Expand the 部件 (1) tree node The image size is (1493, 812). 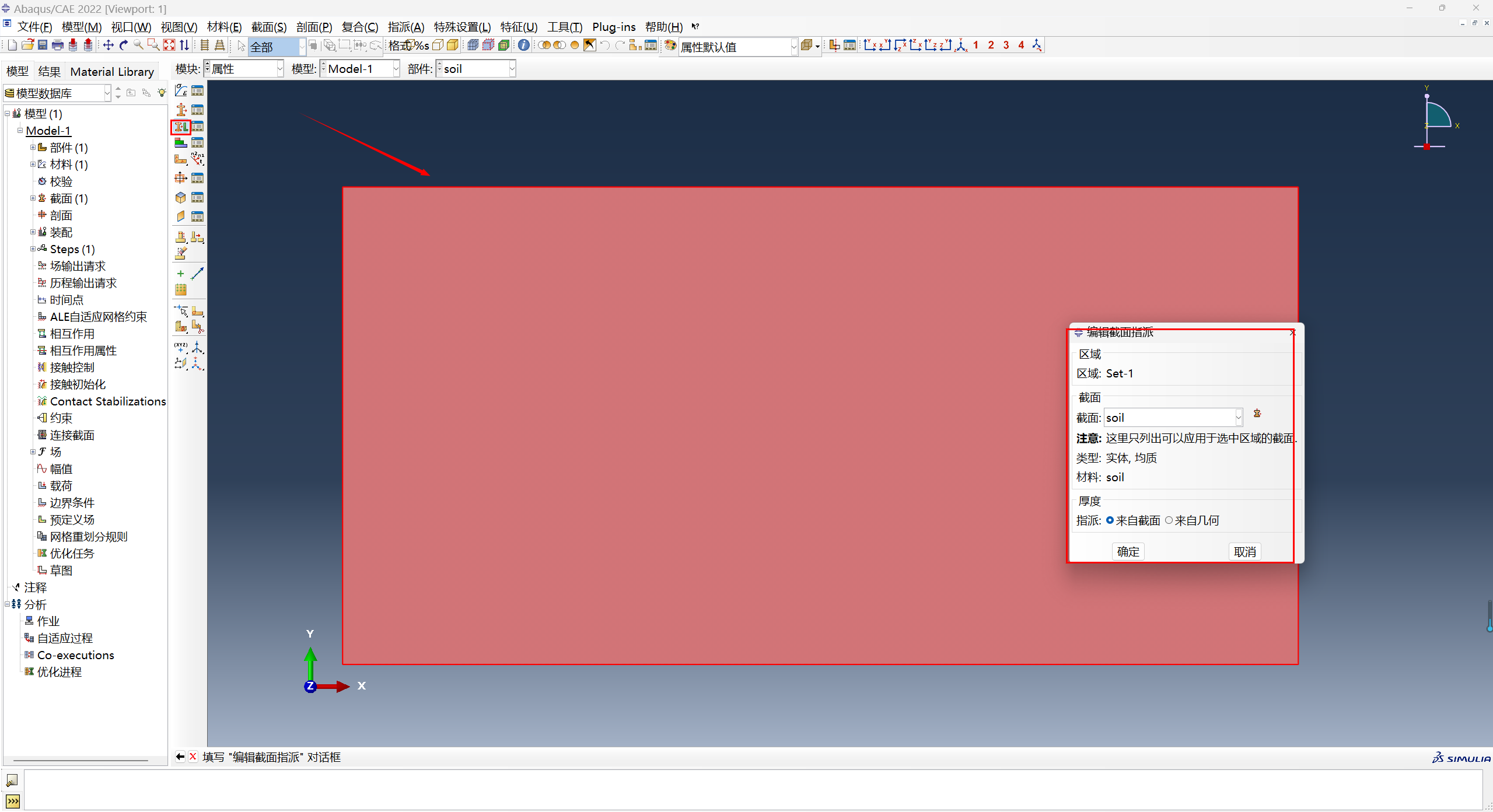(x=33, y=148)
